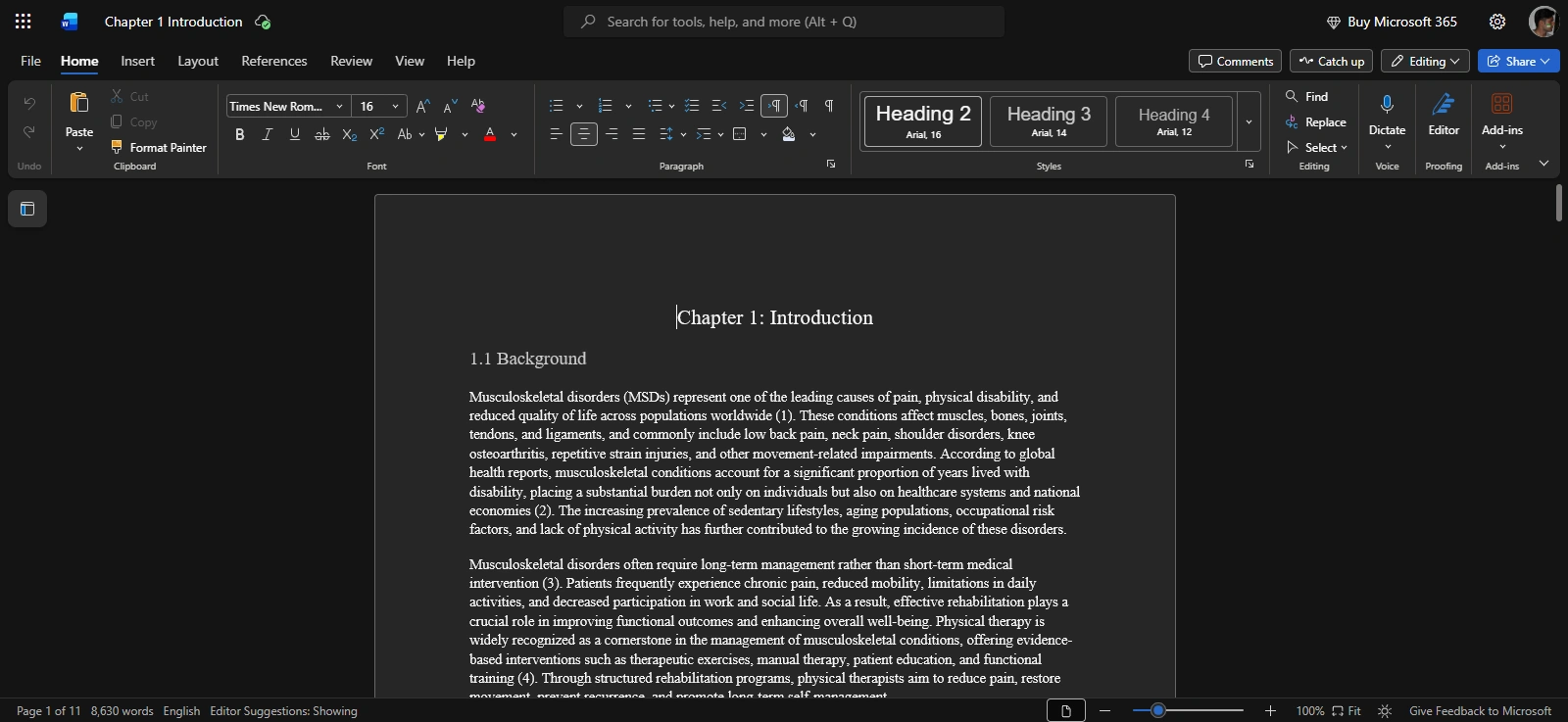Click the Add-ins grid icon

click(x=1501, y=104)
